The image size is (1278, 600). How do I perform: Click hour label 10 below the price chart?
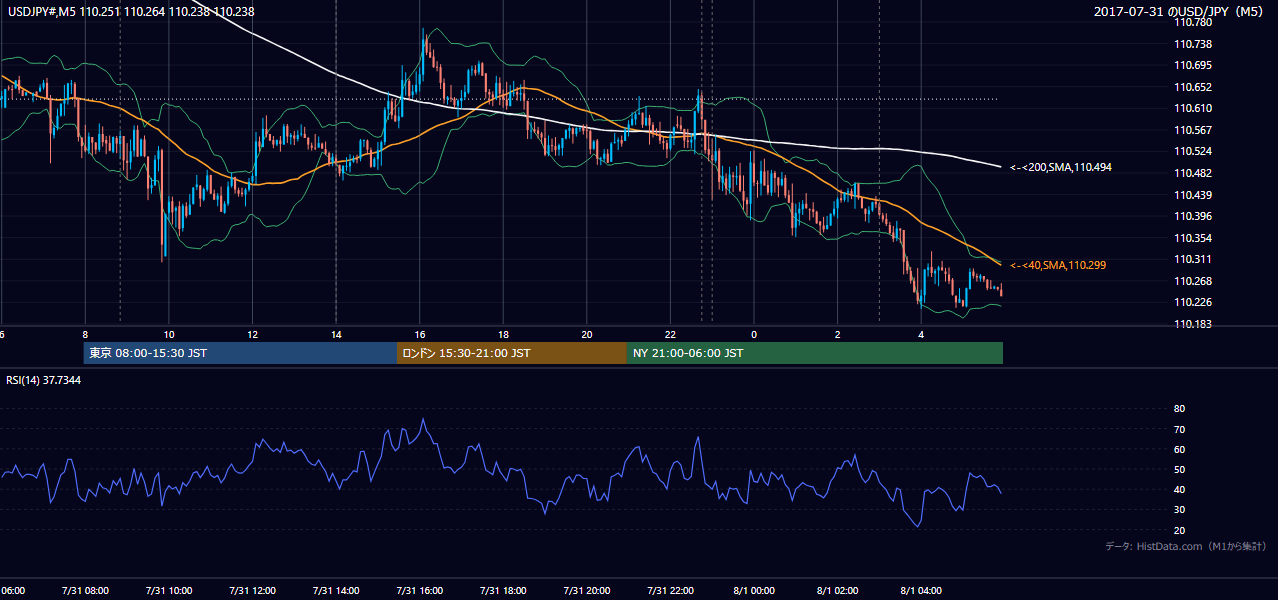pyautogui.click(x=169, y=334)
